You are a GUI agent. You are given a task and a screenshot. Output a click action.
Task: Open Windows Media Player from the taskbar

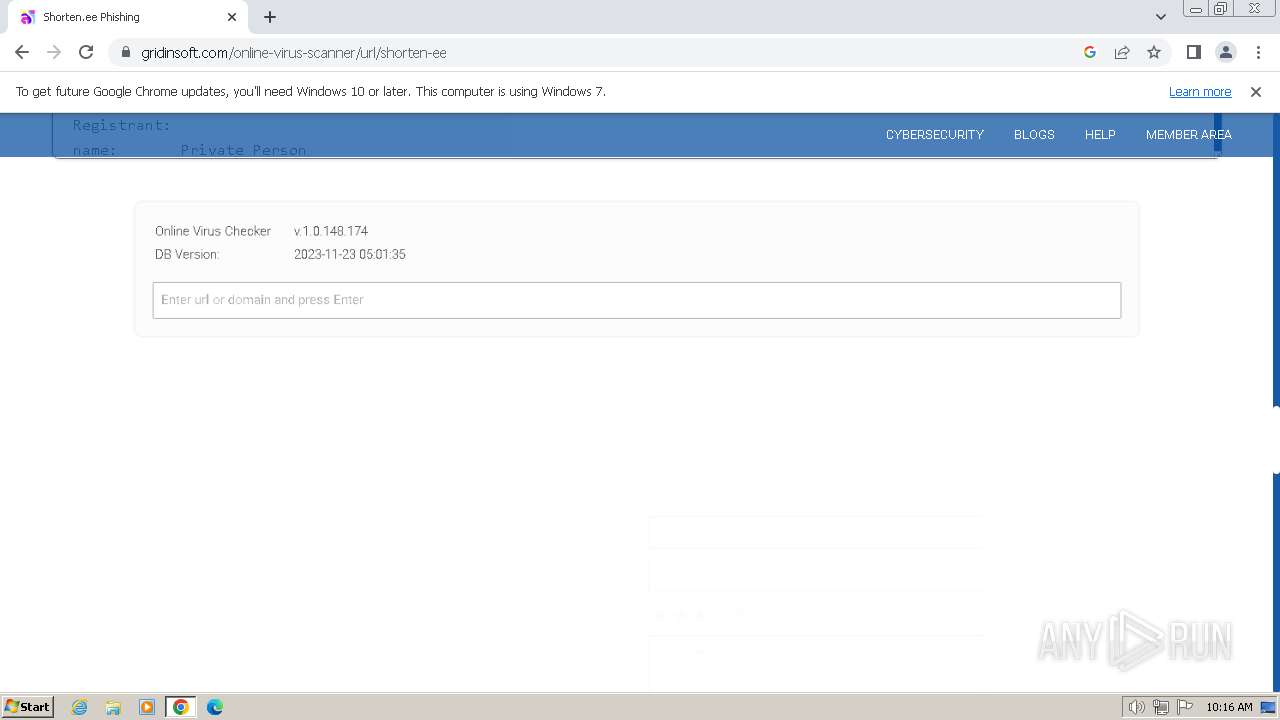coord(147,707)
